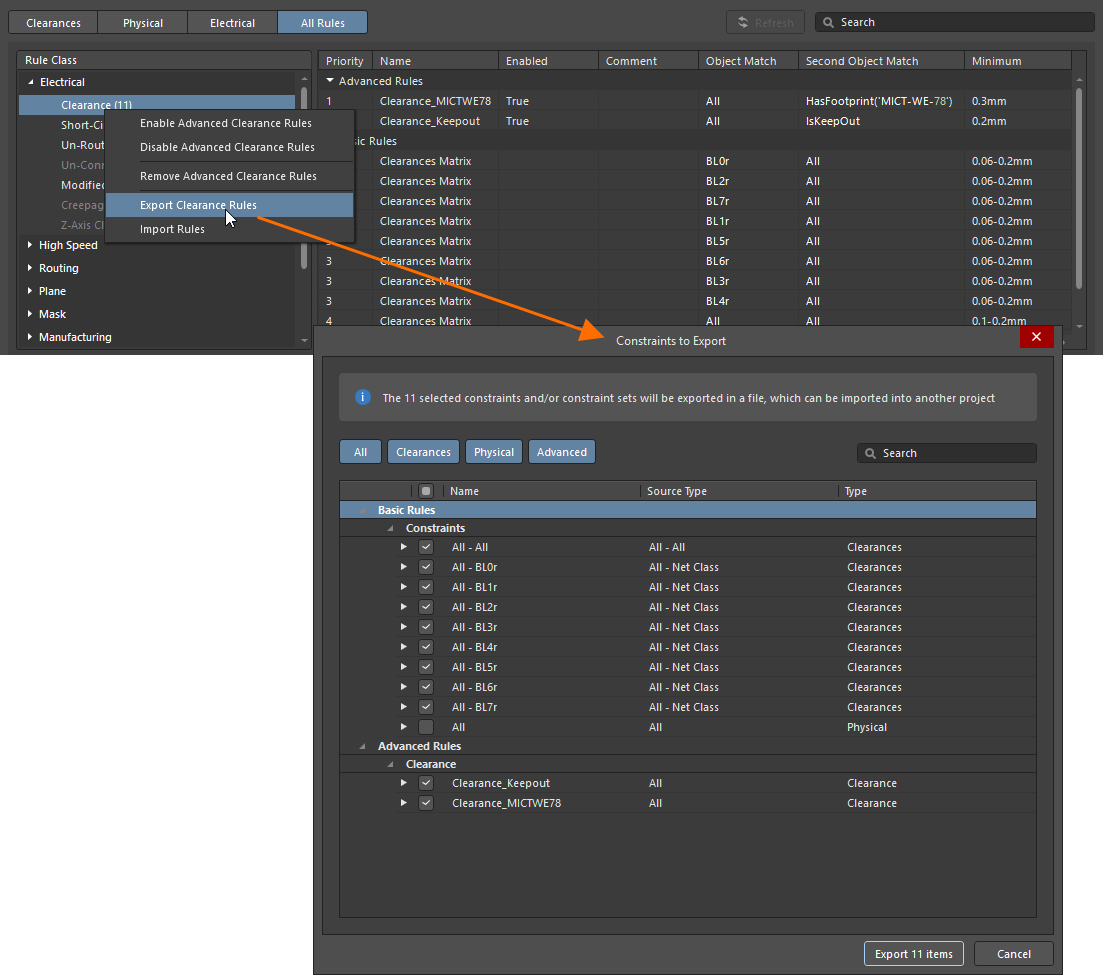Select Import Rules menu entry
Viewport: 1103px width, 975px height.
(172, 229)
